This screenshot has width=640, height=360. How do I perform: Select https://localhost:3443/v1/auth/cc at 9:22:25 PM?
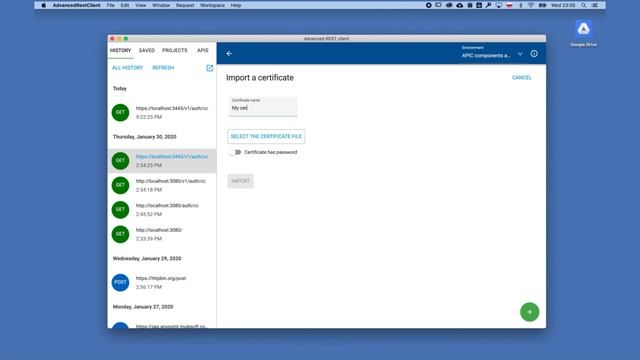(x=162, y=112)
